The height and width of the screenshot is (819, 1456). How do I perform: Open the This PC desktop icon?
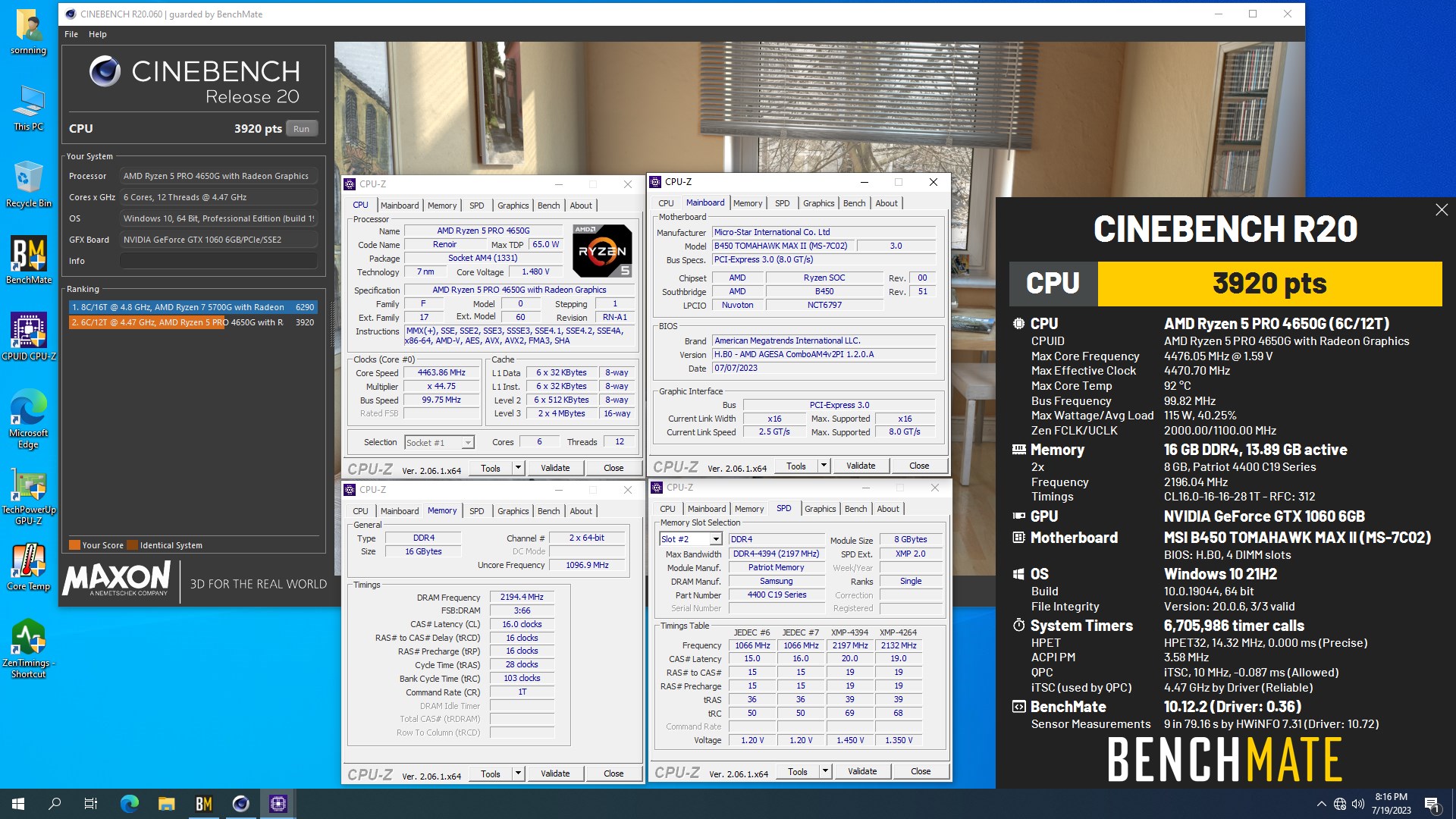pyautogui.click(x=29, y=108)
